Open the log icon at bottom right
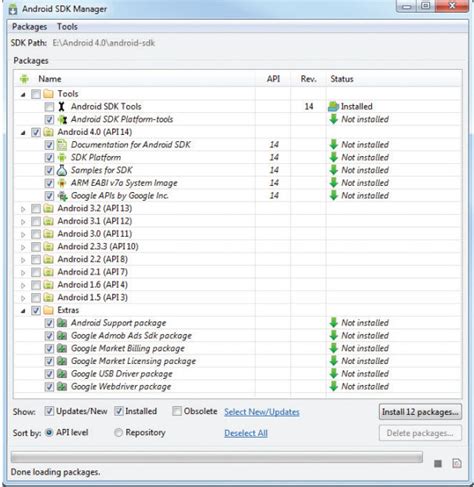474x487 pixels. 457,463
